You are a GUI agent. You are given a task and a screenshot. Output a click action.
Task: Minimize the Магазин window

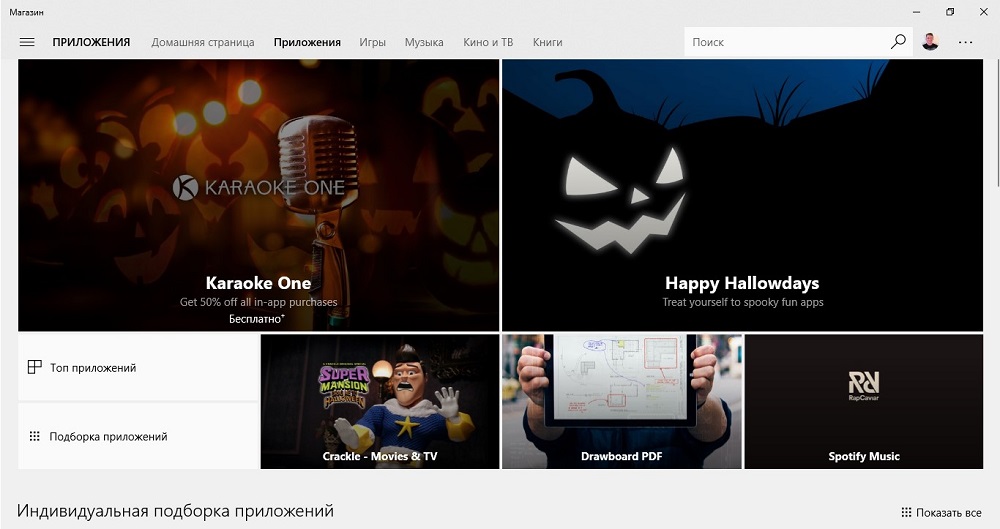(x=916, y=12)
